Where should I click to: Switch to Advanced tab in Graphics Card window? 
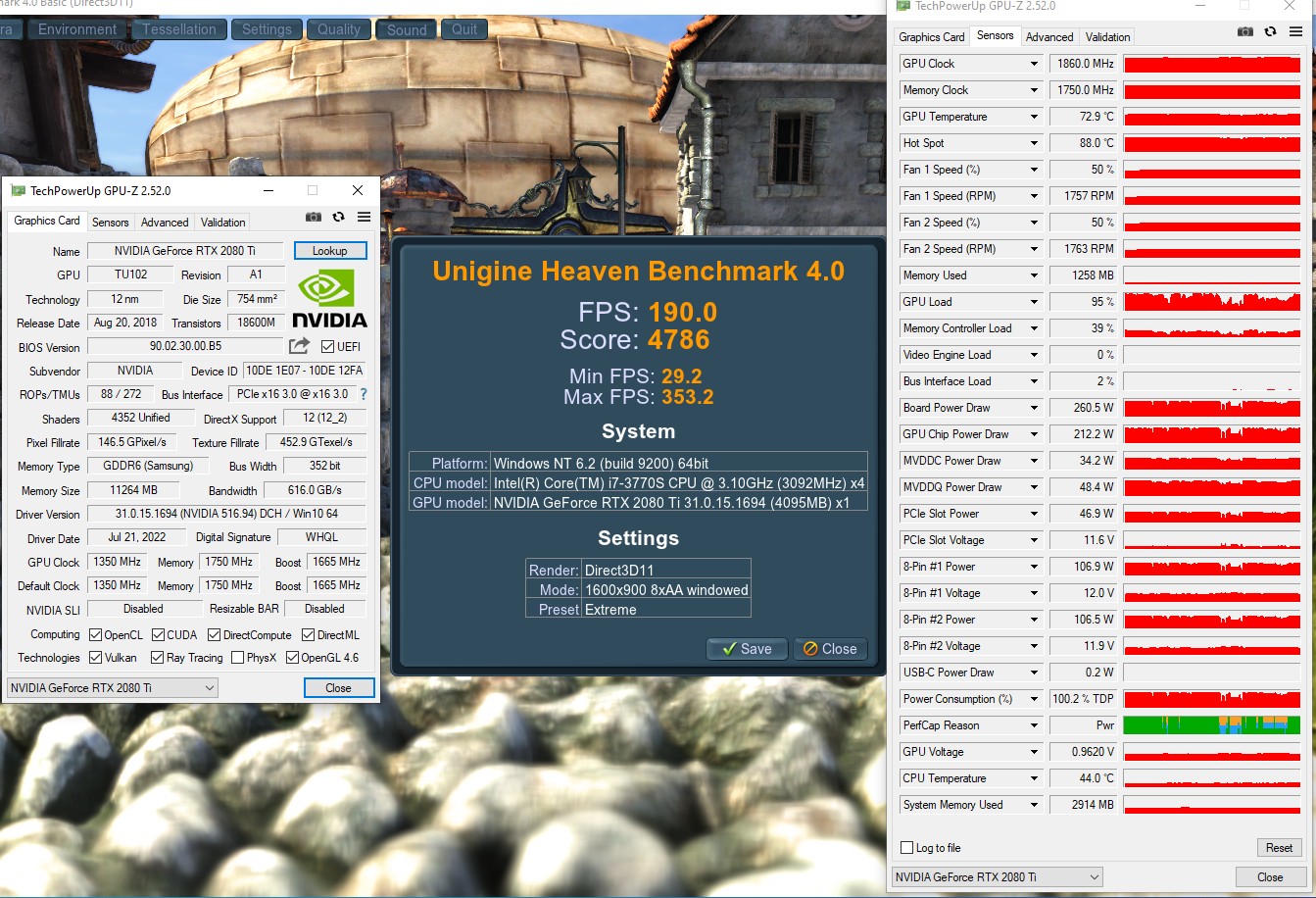click(165, 223)
